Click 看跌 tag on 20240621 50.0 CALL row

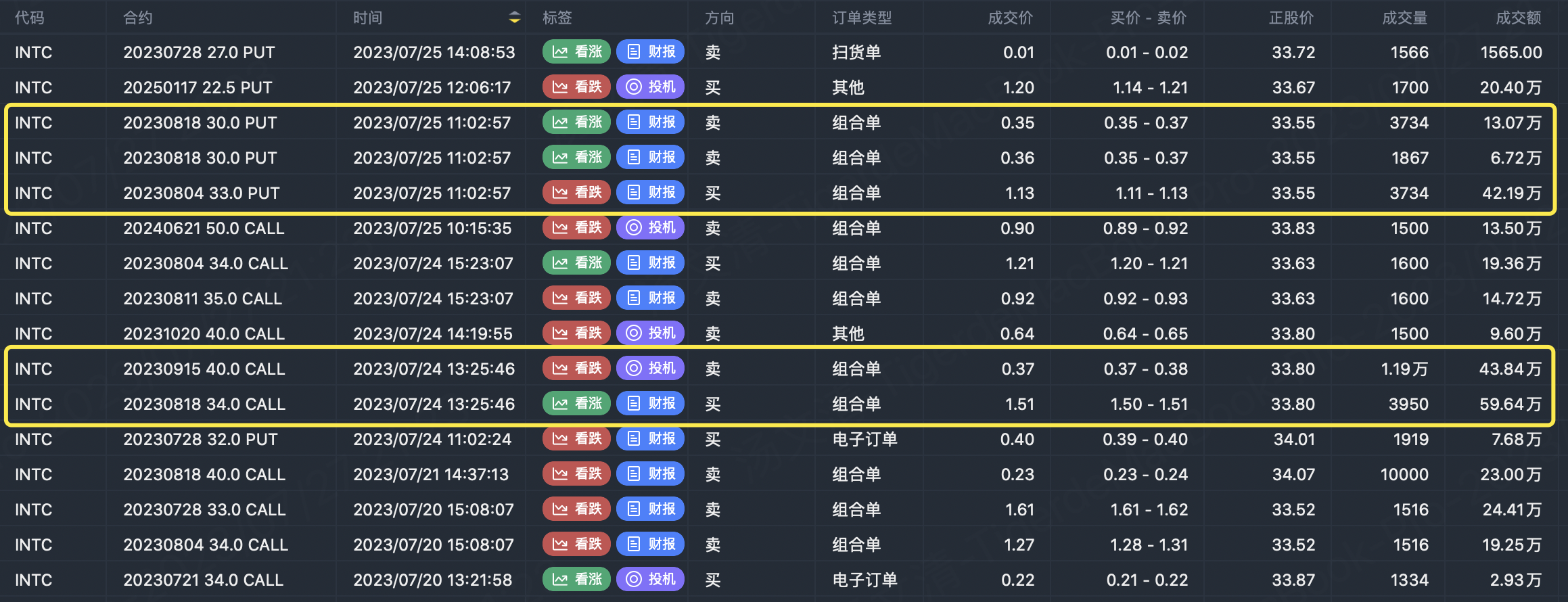click(577, 227)
